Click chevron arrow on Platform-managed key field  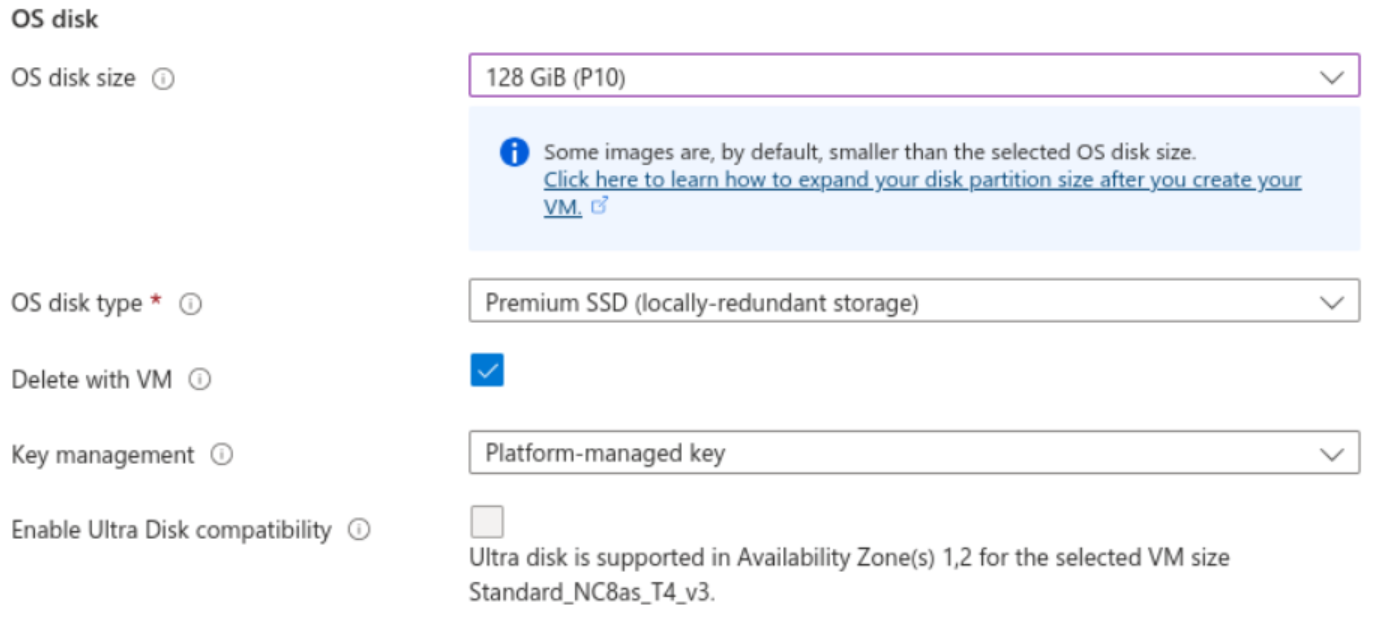click(x=1331, y=454)
